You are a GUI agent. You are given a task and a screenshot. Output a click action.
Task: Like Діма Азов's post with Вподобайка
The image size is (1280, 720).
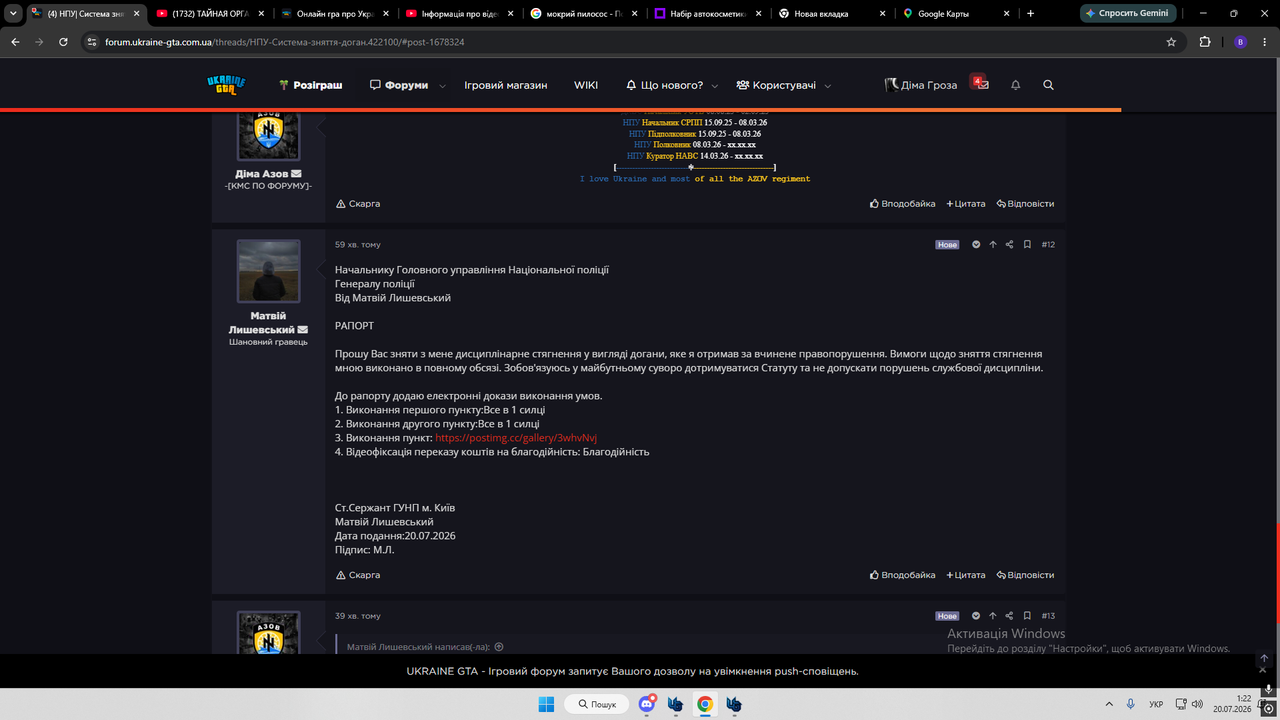coord(902,204)
